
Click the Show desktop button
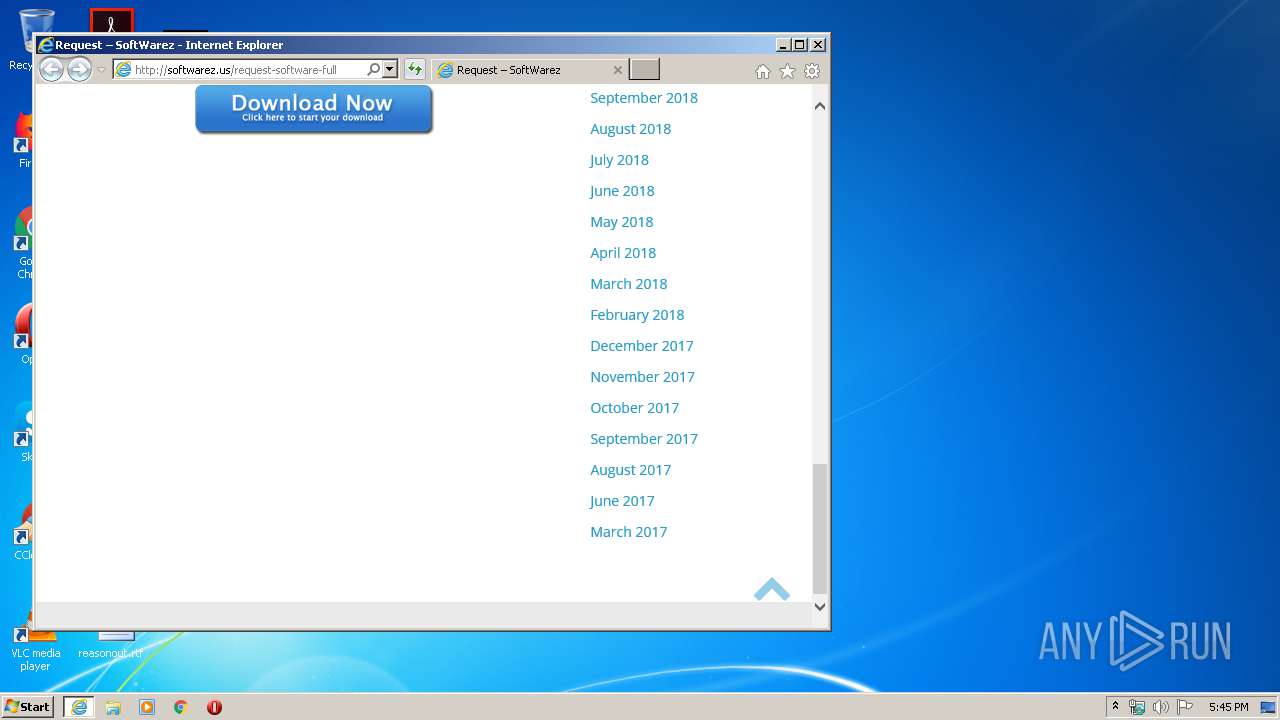[x=1269, y=707]
